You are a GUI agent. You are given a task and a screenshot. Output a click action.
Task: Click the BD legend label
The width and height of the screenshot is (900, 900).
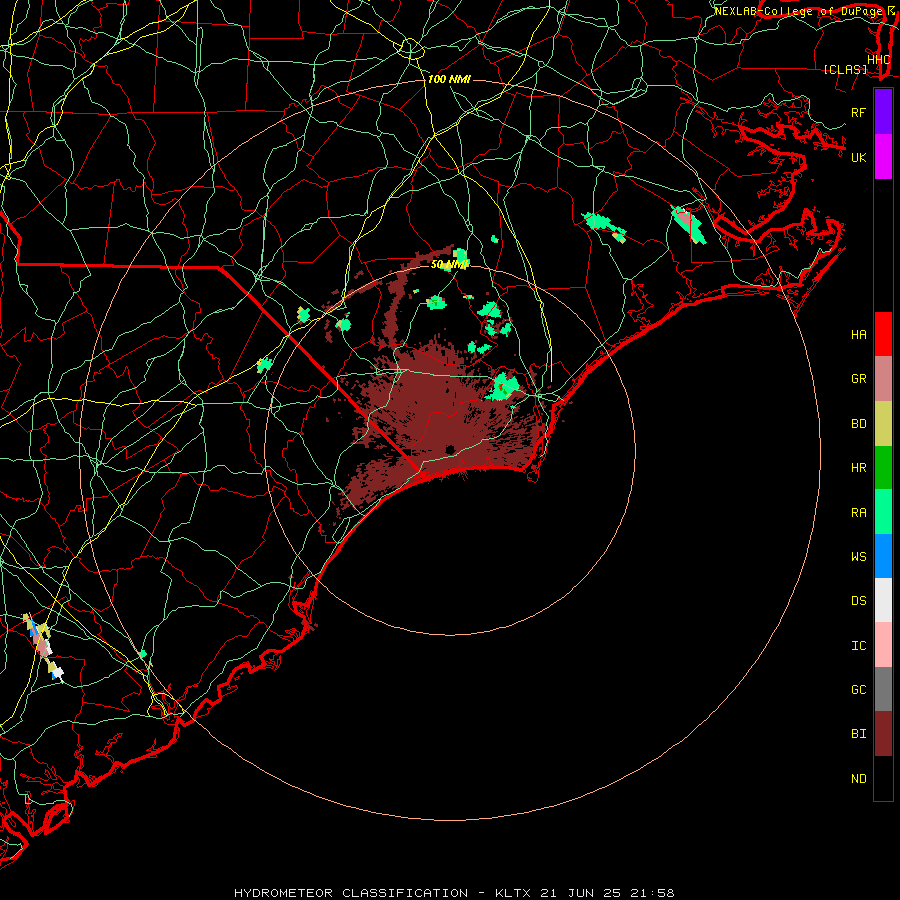(x=858, y=424)
